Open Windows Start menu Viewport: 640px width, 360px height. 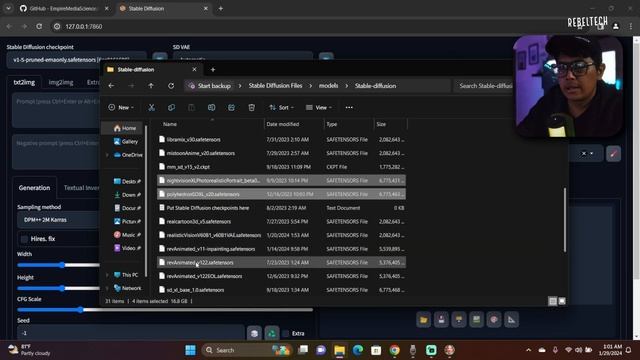click(190, 350)
